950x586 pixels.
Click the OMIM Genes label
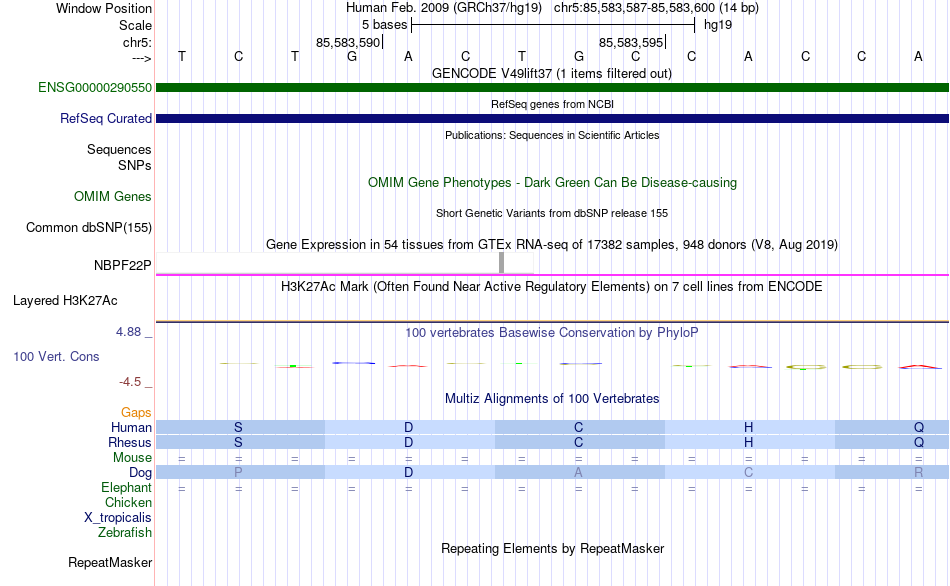coord(112,196)
